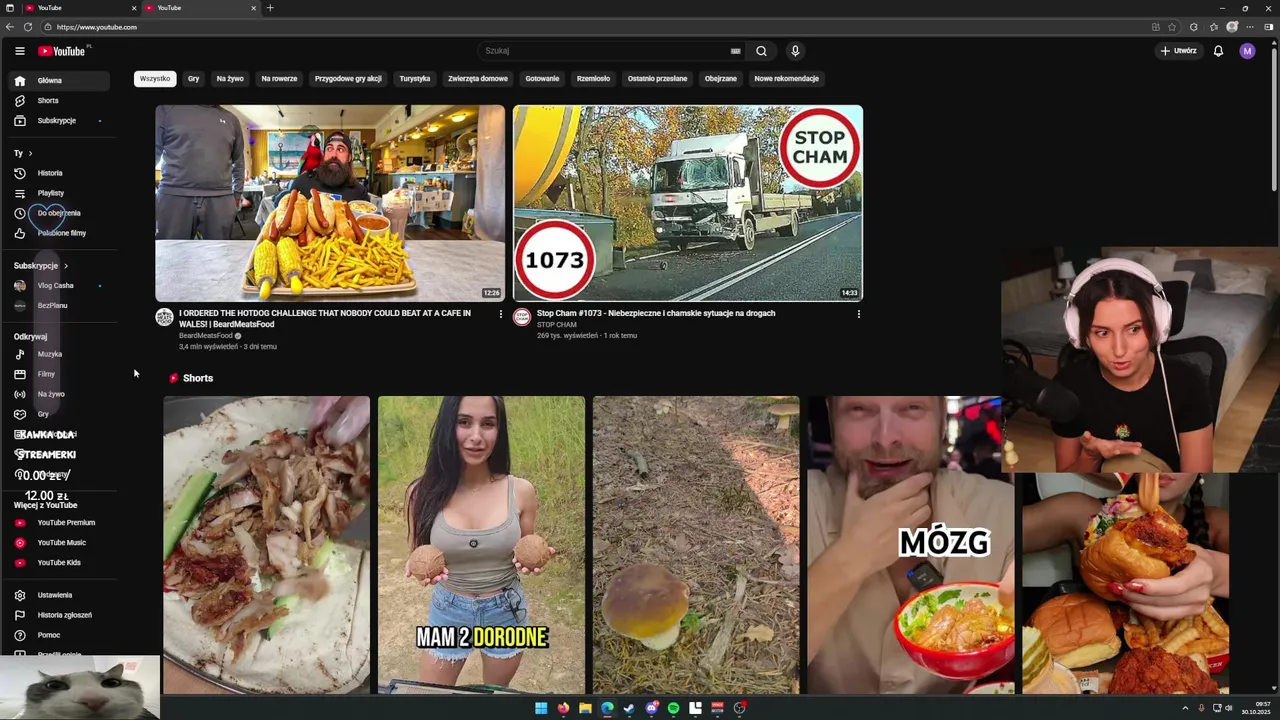
Task: Open Muzyka under Odkrywaj
Action: (x=59, y=354)
